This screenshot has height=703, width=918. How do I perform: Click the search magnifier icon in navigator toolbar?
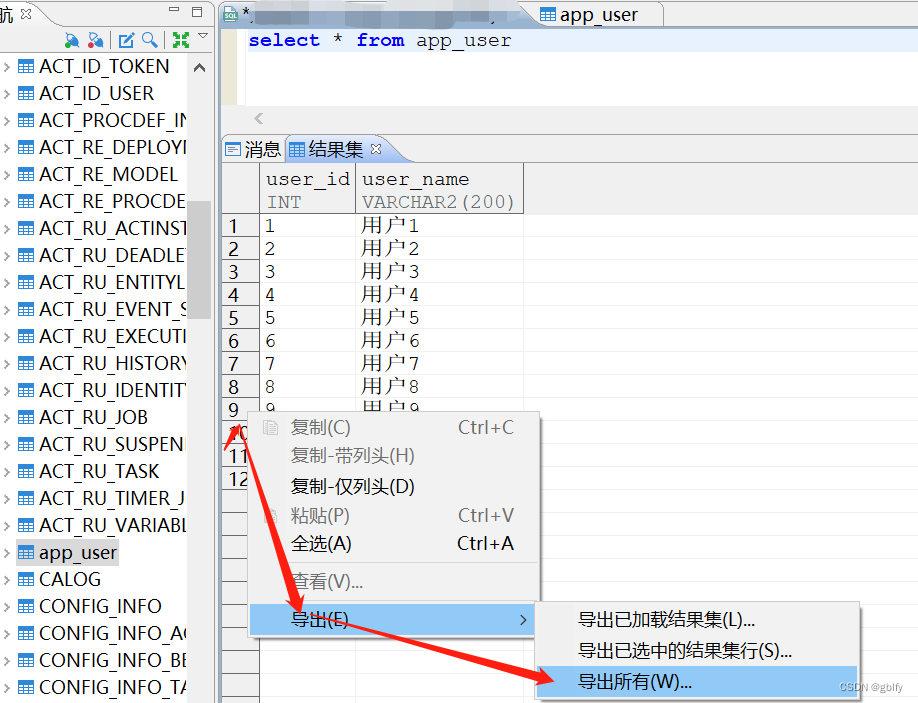[150, 40]
